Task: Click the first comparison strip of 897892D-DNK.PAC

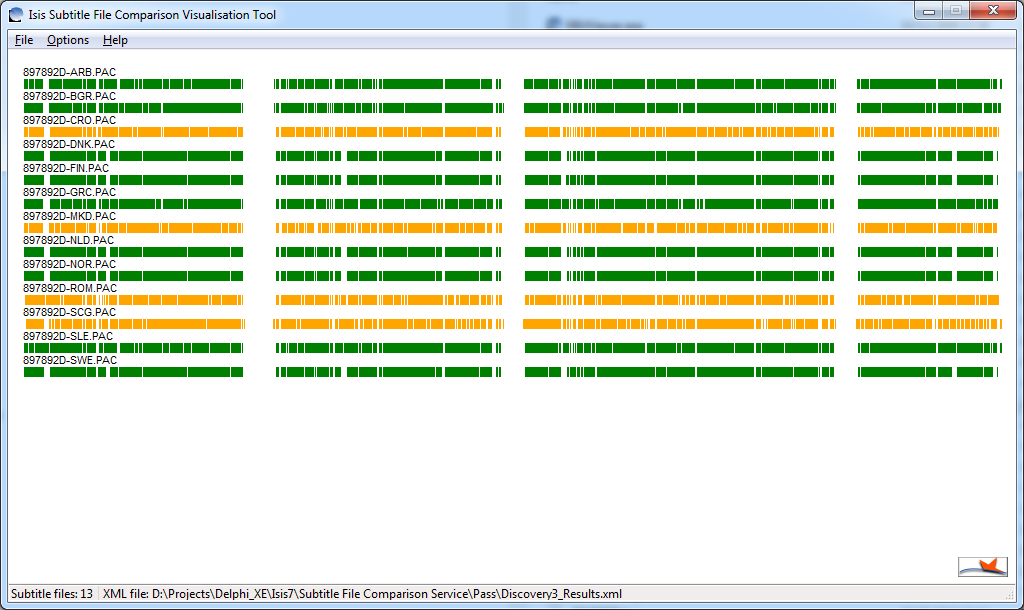Action: 135,155
